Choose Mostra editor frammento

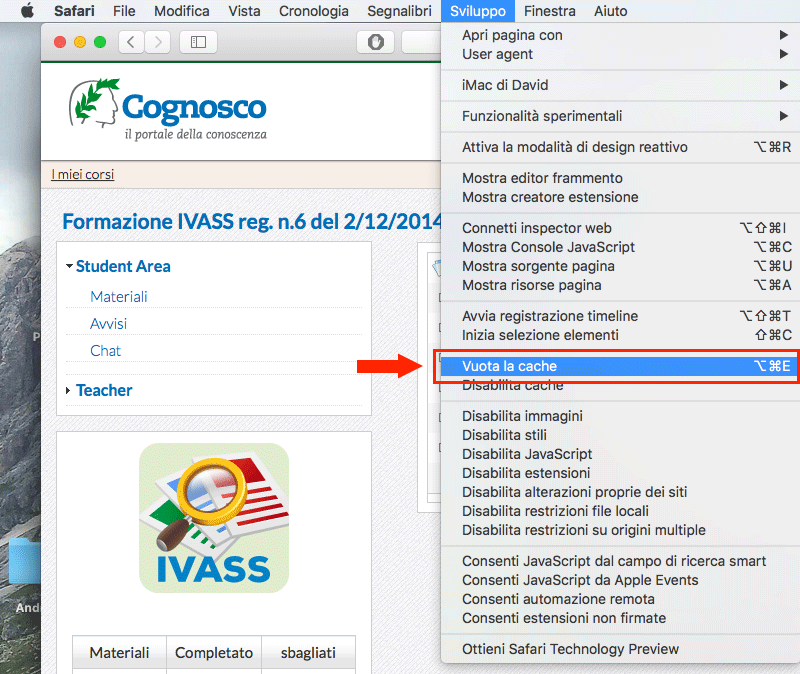(x=620, y=178)
